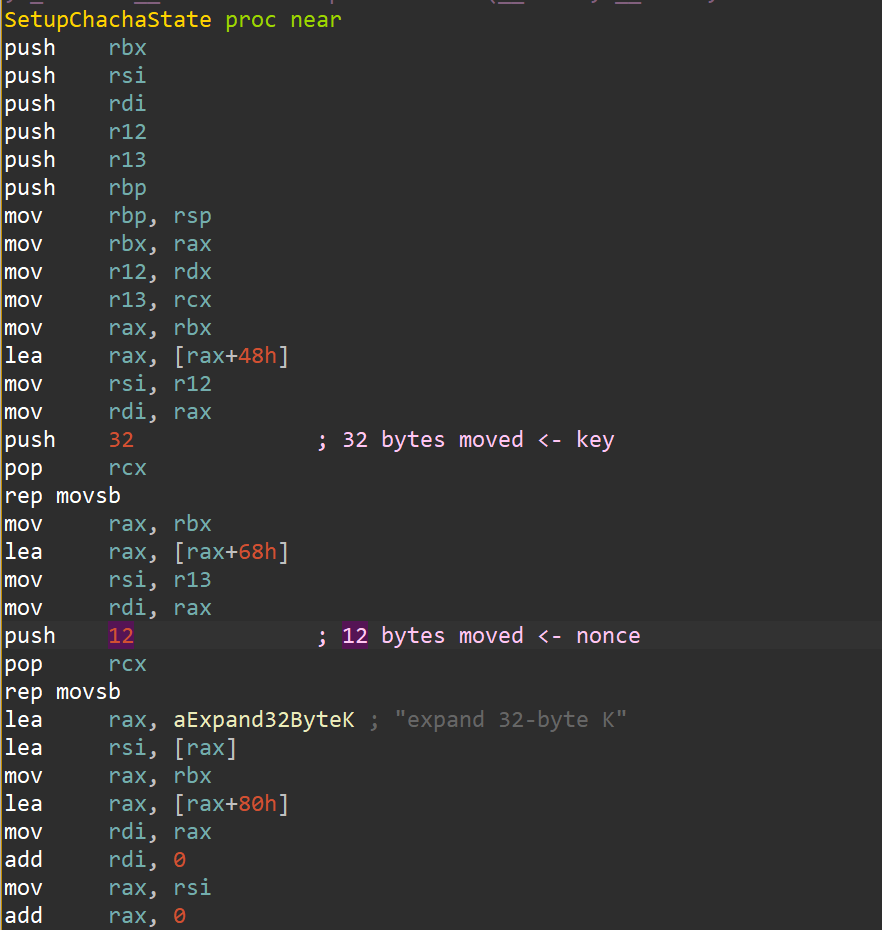Select the 'push r13' line
The width and height of the screenshot is (882, 930).
[75, 160]
